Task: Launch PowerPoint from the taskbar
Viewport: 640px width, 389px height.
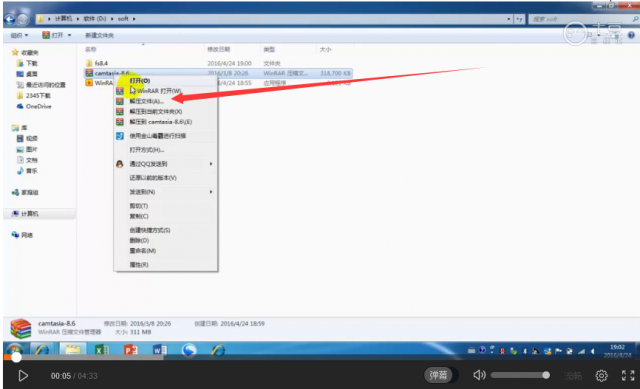Action: tap(131, 350)
